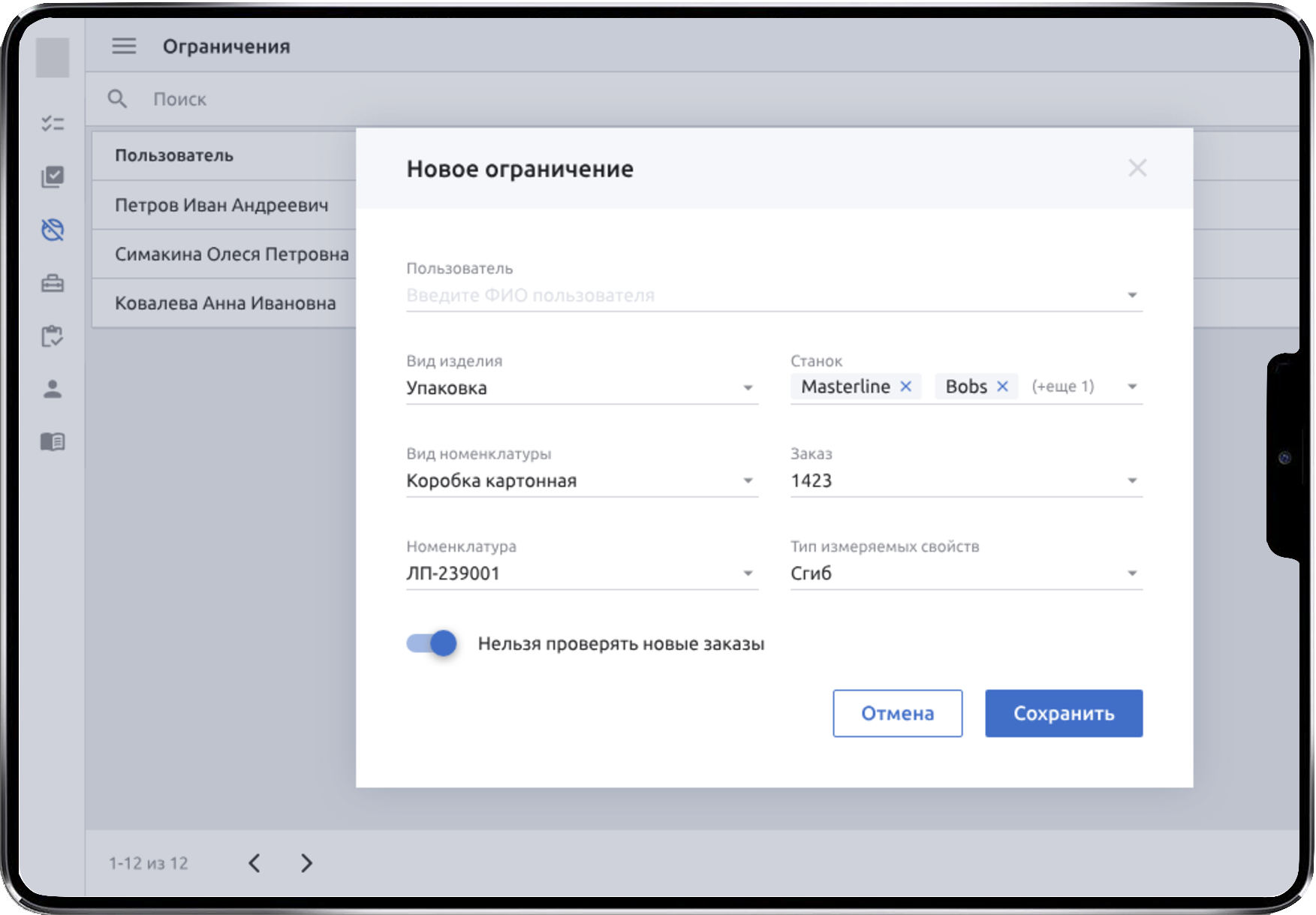Click the Отмена button
Image resolution: width=1316 pixels, height=915 pixels.
click(897, 713)
